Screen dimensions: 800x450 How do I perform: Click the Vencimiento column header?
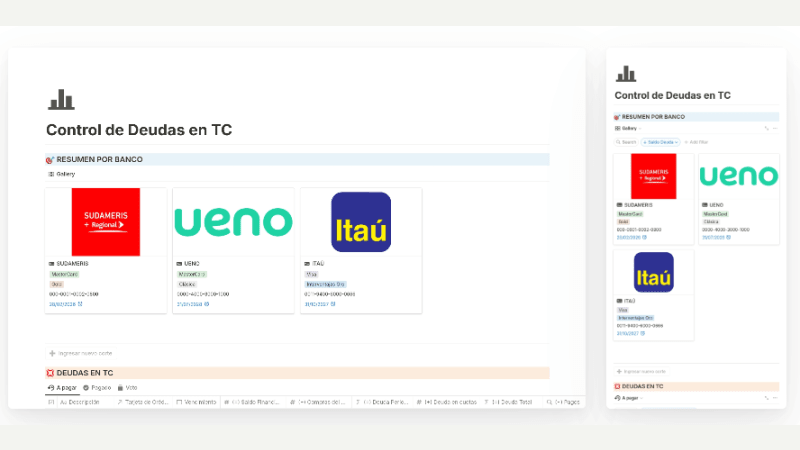point(196,403)
